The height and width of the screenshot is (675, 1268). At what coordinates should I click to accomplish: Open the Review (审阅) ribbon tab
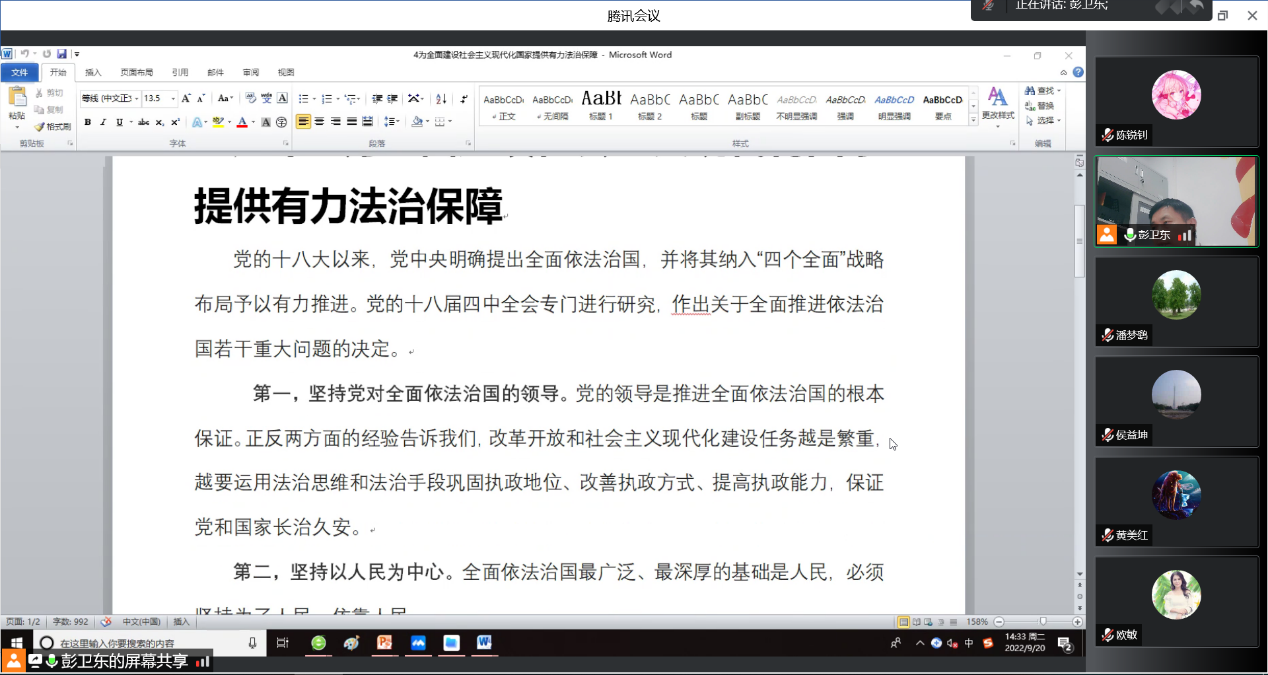click(x=250, y=72)
